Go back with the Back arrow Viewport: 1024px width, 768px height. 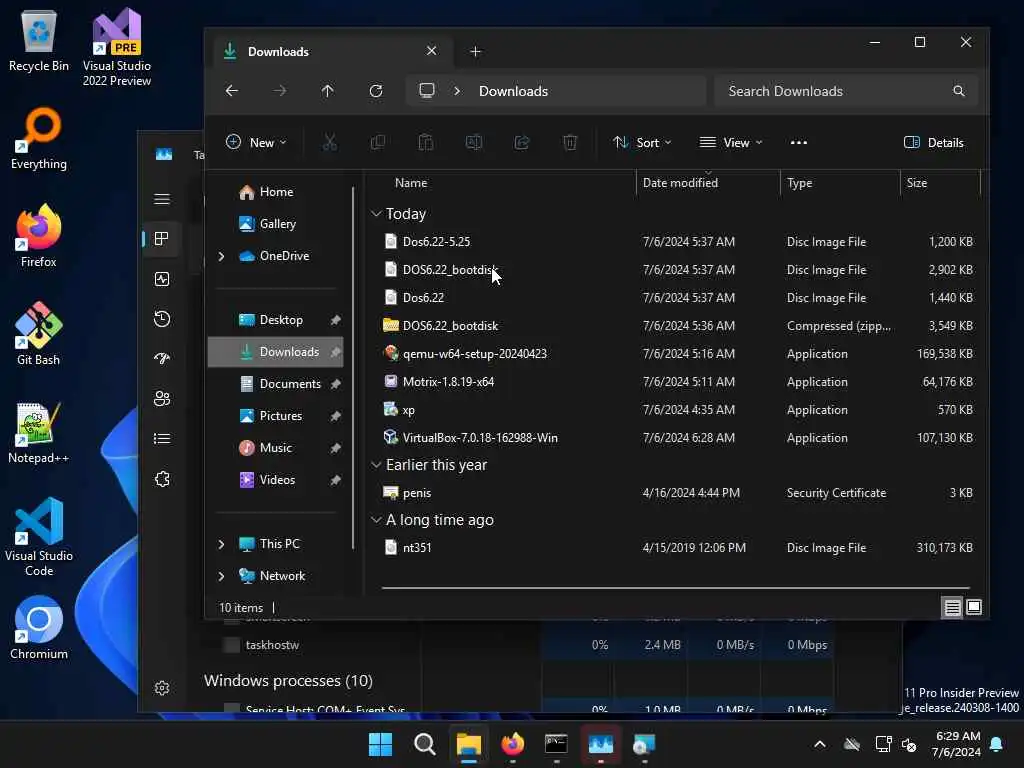tap(232, 91)
